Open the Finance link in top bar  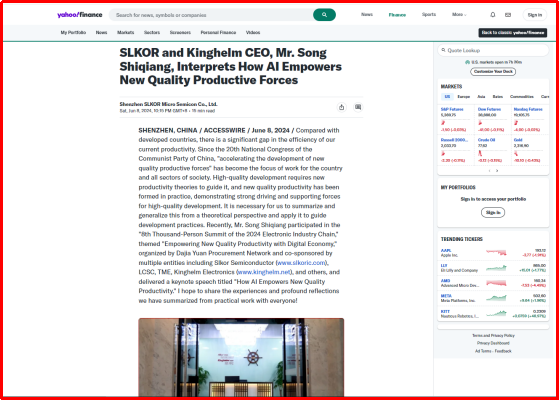coord(397,15)
